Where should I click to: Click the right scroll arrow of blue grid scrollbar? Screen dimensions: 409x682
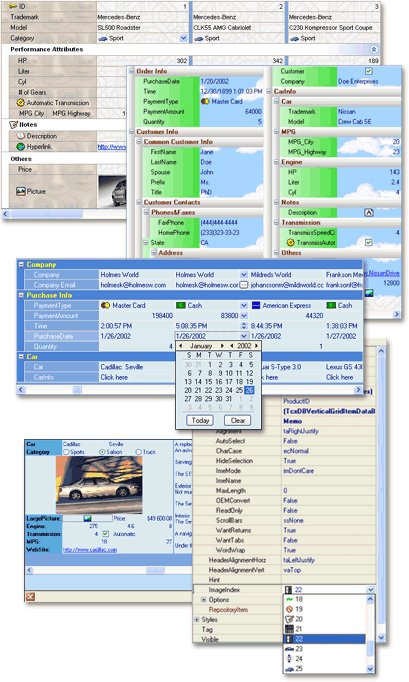coord(359,390)
